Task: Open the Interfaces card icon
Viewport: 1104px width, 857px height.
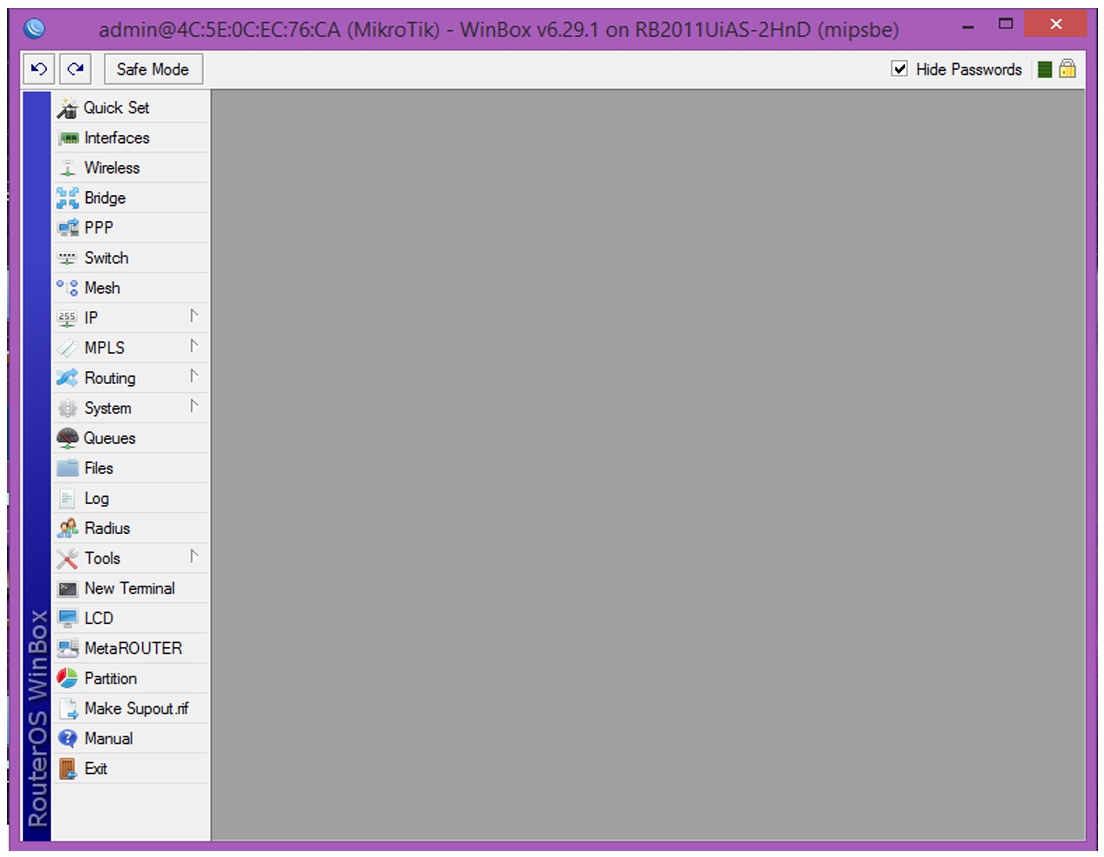Action: coord(68,138)
